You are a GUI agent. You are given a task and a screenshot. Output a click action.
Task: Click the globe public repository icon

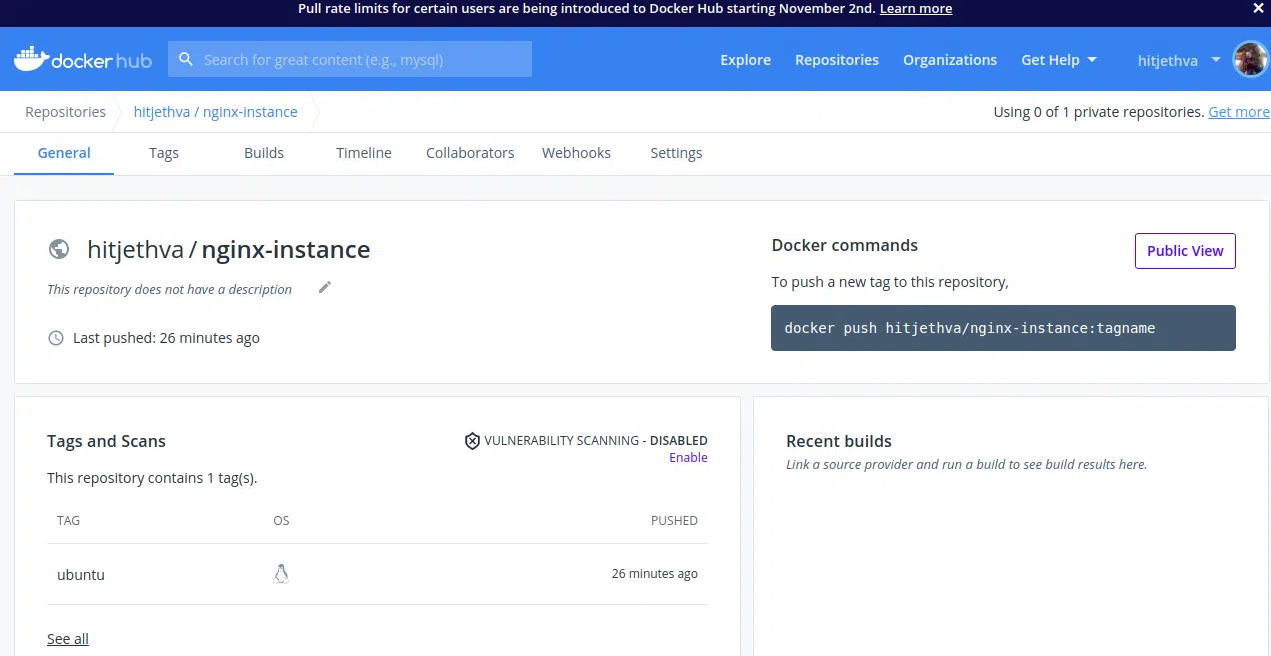coord(59,249)
